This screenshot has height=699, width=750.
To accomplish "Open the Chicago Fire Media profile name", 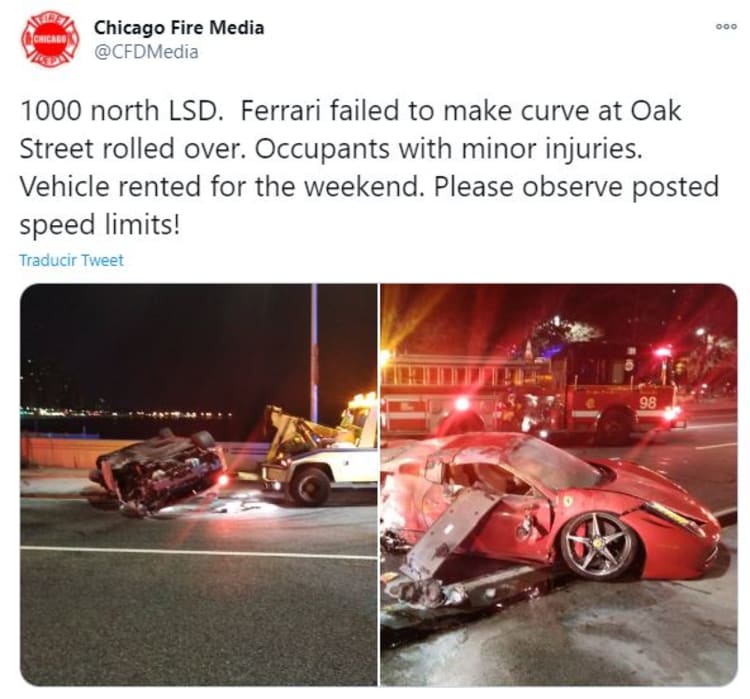I will (x=179, y=28).
